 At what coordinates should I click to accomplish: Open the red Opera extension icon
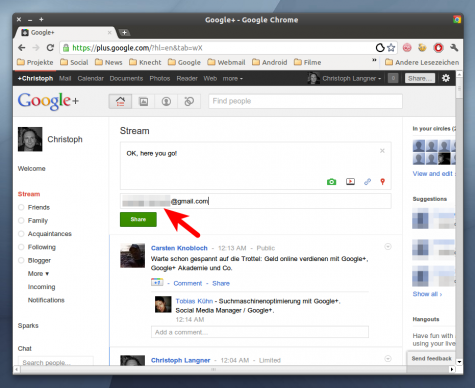438,48
